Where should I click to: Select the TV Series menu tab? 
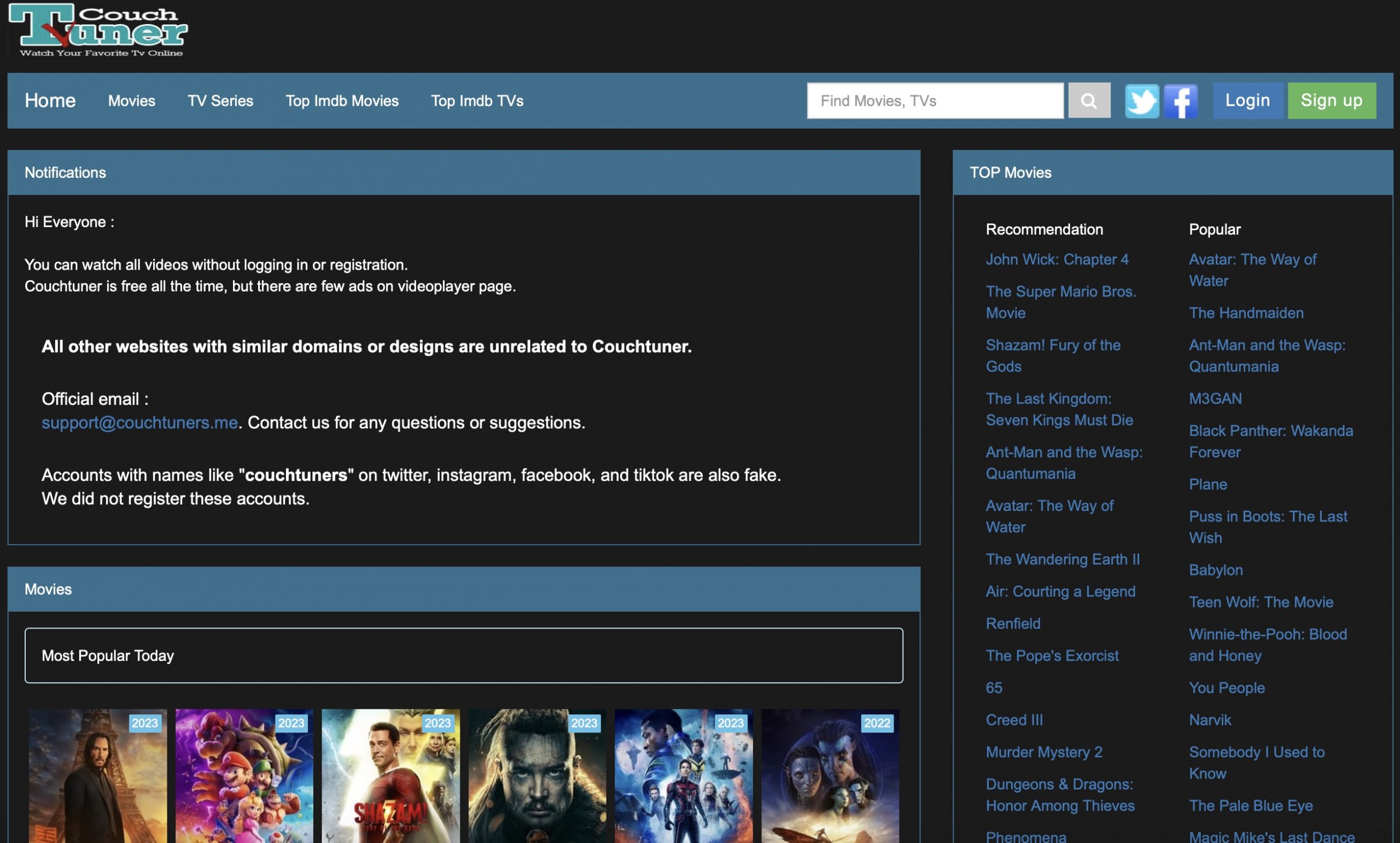coord(220,99)
